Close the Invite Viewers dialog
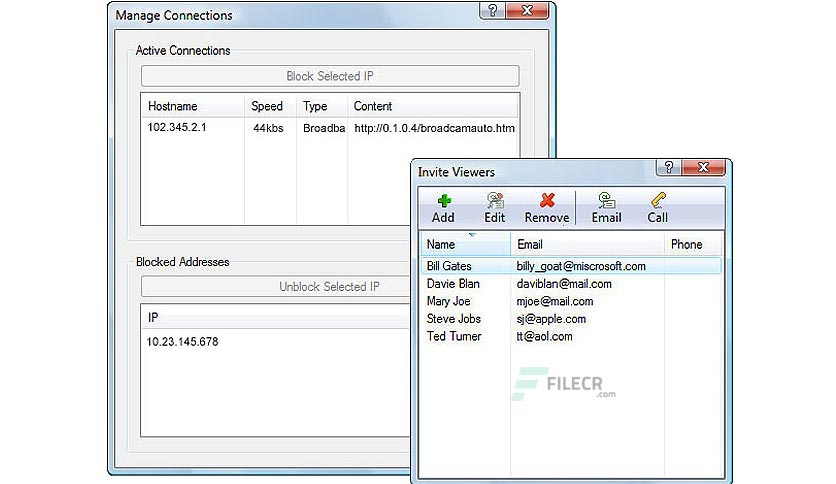Image resolution: width=836 pixels, height=484 pixels. pyautogui.click(x=703, y=167)
